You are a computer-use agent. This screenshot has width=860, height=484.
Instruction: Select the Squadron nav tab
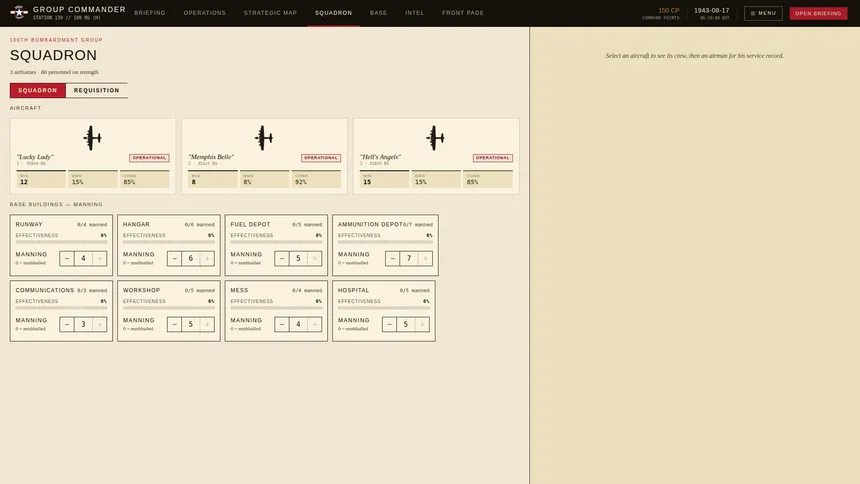pos(333,13)
